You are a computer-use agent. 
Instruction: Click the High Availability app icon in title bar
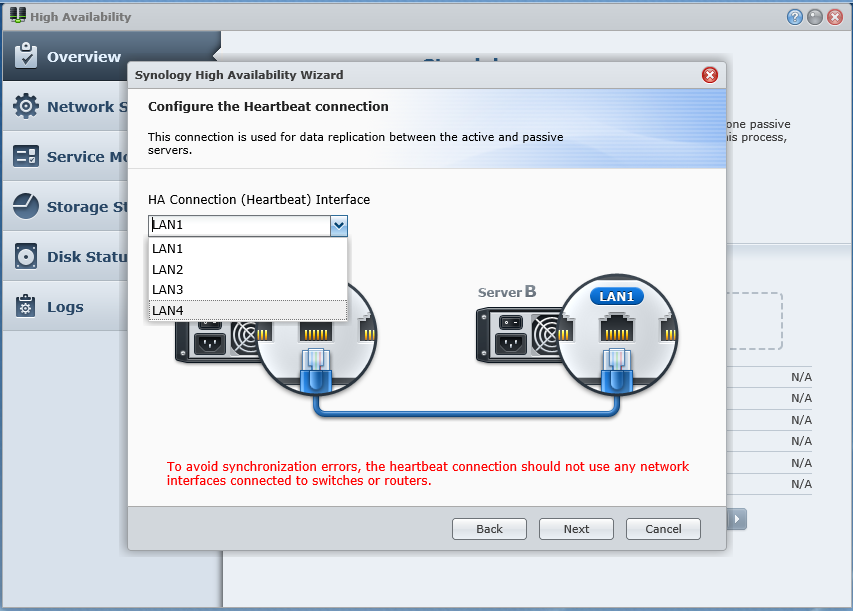(x=18, y=15)
